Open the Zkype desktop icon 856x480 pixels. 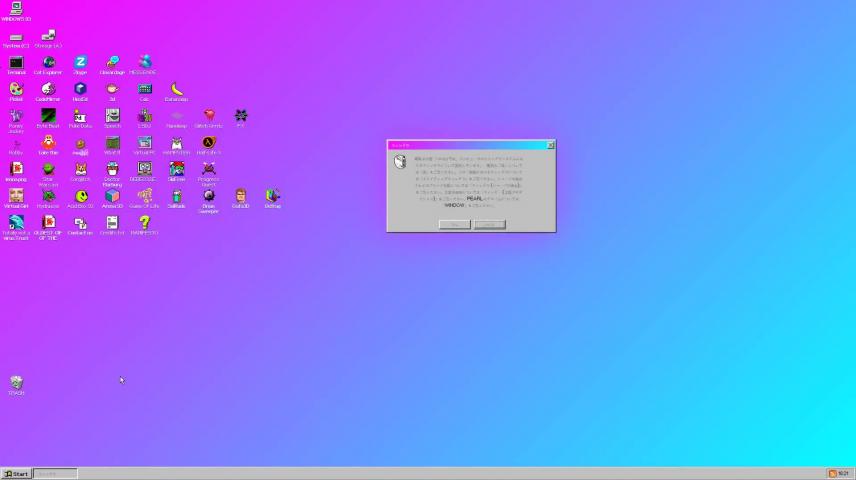80,65
